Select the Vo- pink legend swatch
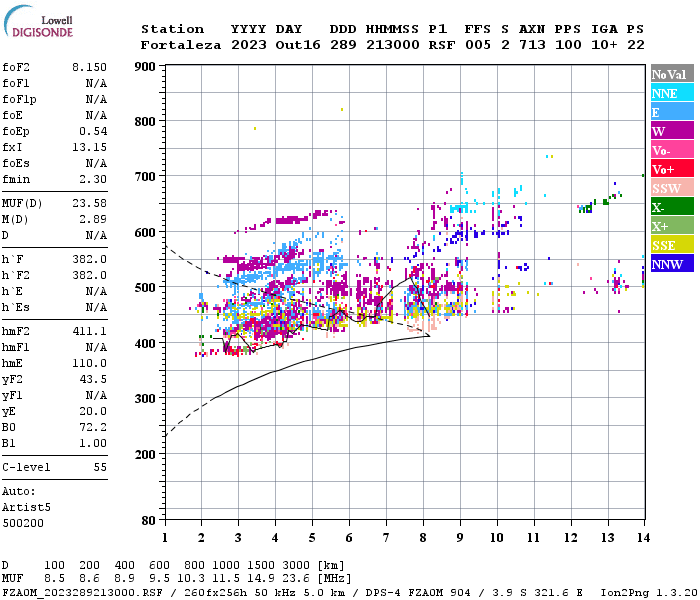 672,150
